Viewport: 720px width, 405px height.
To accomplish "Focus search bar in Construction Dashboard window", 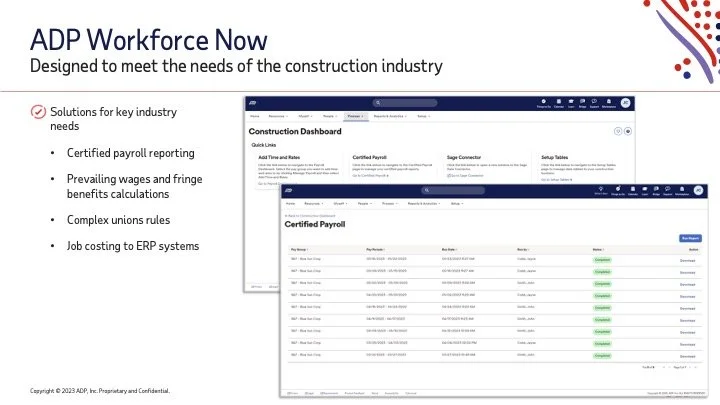I will tap(405, 103).
